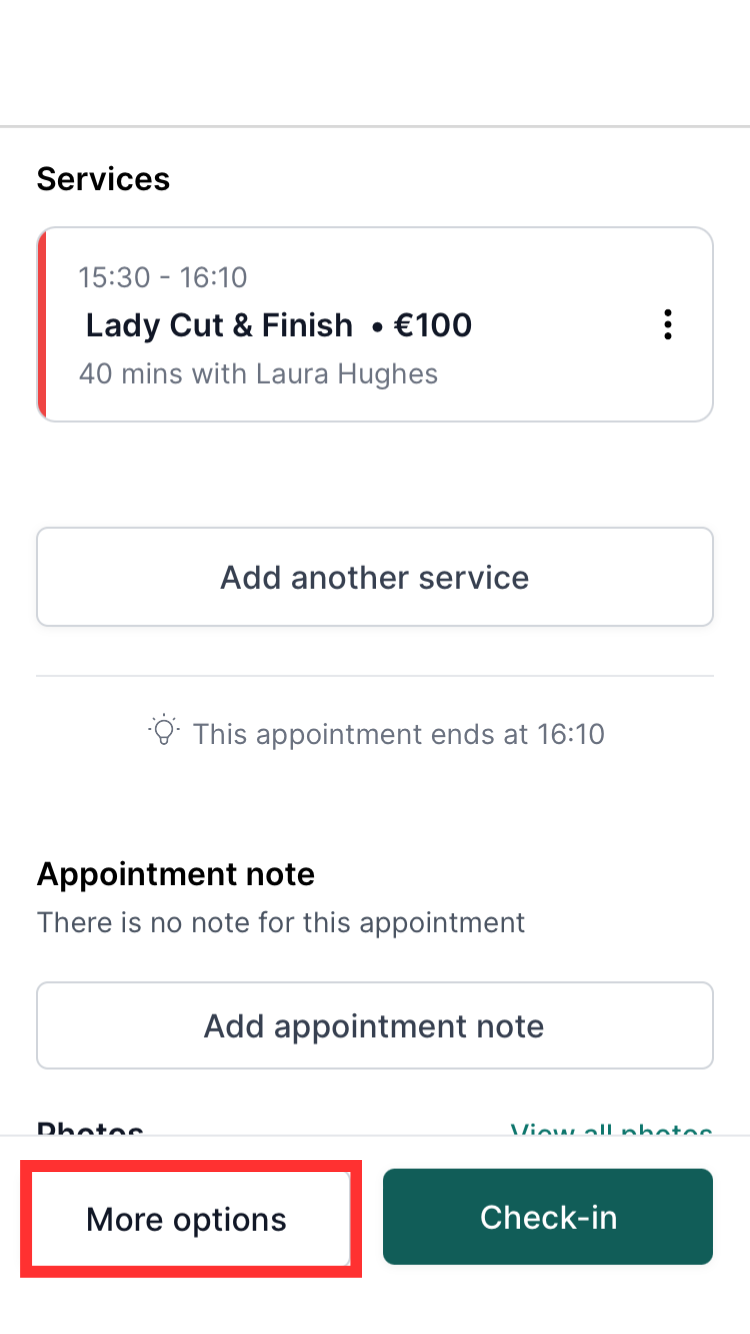
Task: Click the divider line below Add another service
Action: [375, 676]
